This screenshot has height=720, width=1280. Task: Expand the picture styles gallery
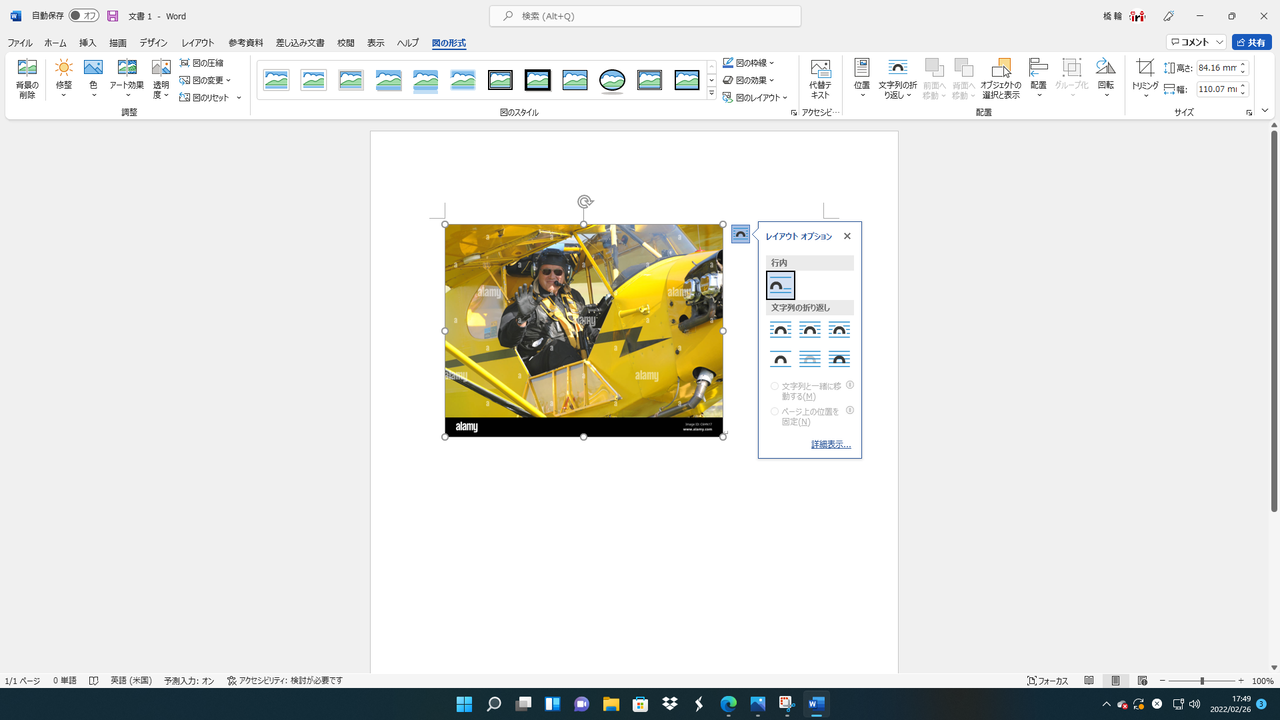pyautogui.click(x=711, y=94)
